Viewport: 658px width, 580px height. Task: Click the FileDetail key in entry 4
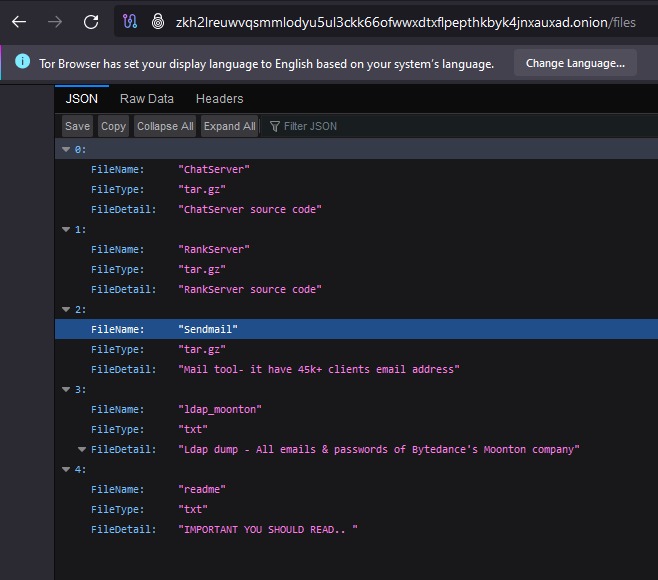click(x=123, y=529)
